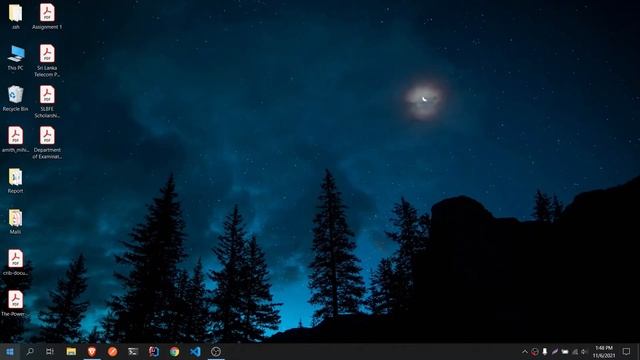Open the network status tray icon
The height and width of the screenshot is (360, 640).
pos(575,351)
